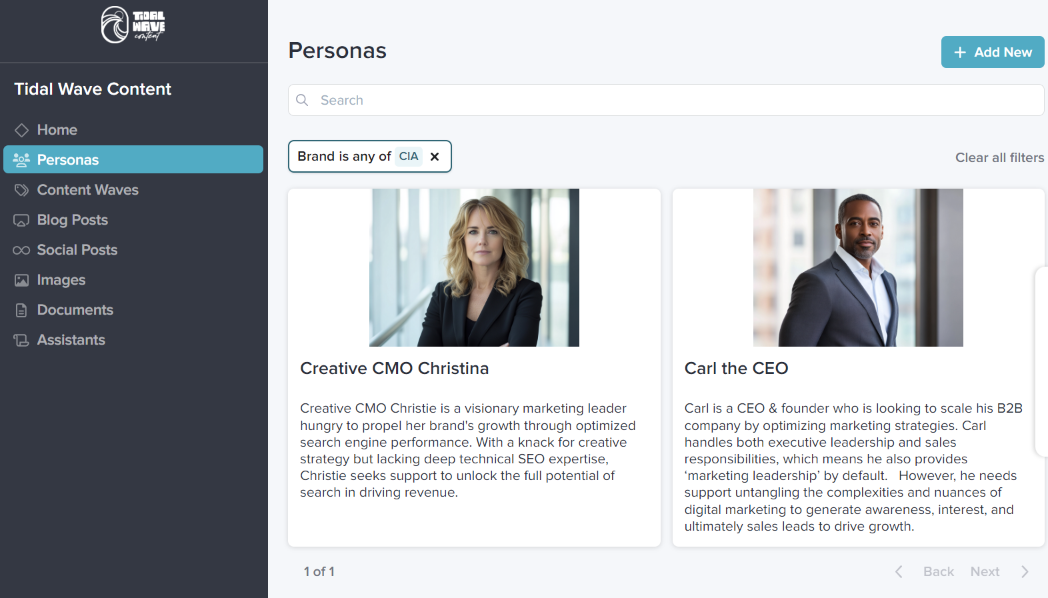Go to previous page using left chevron
Viewport: 1048px width, 598px height.
point(898,572)
